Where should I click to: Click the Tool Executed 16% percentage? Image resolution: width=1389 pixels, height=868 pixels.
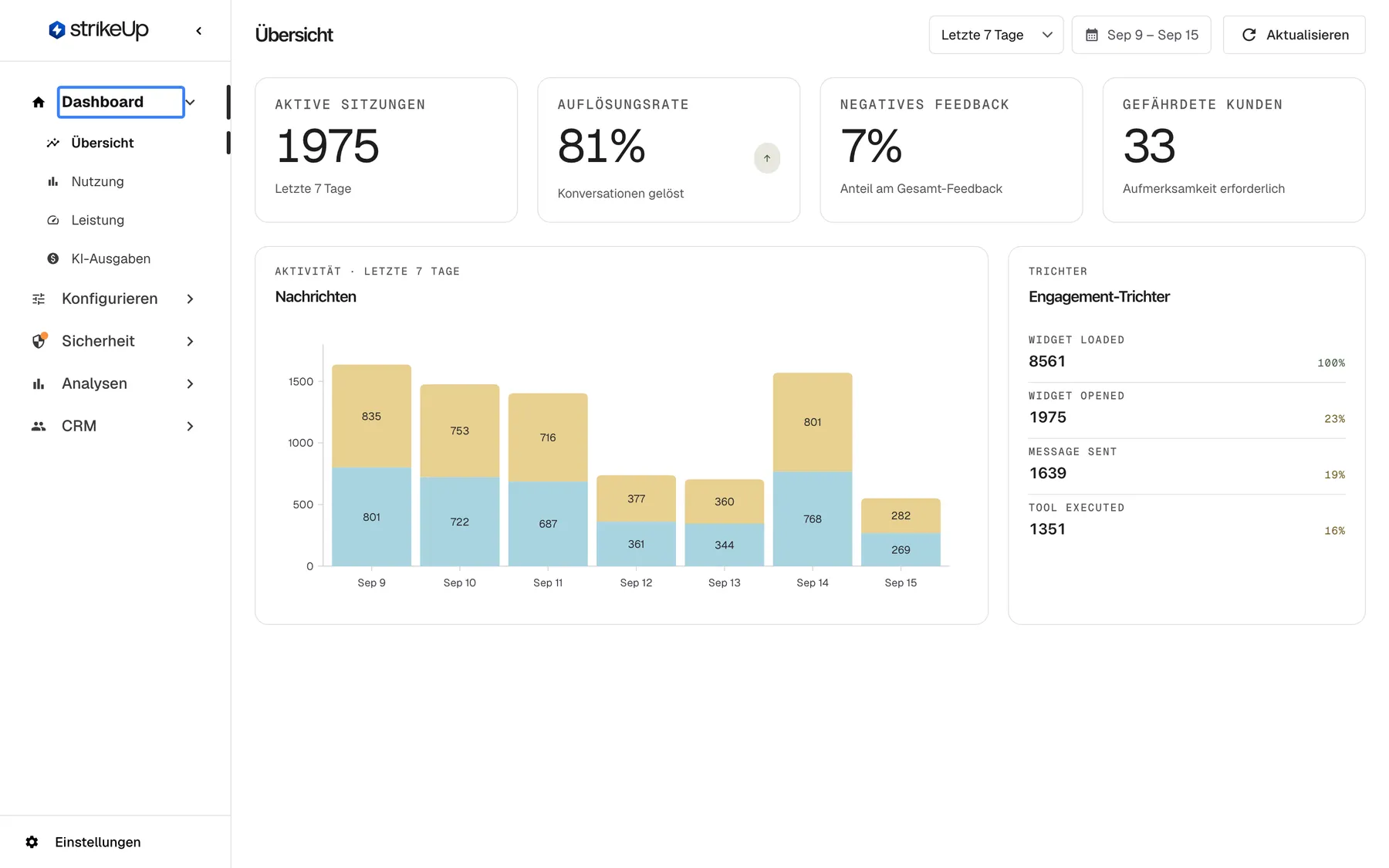pyautogui.click(x=1334, y=531)
